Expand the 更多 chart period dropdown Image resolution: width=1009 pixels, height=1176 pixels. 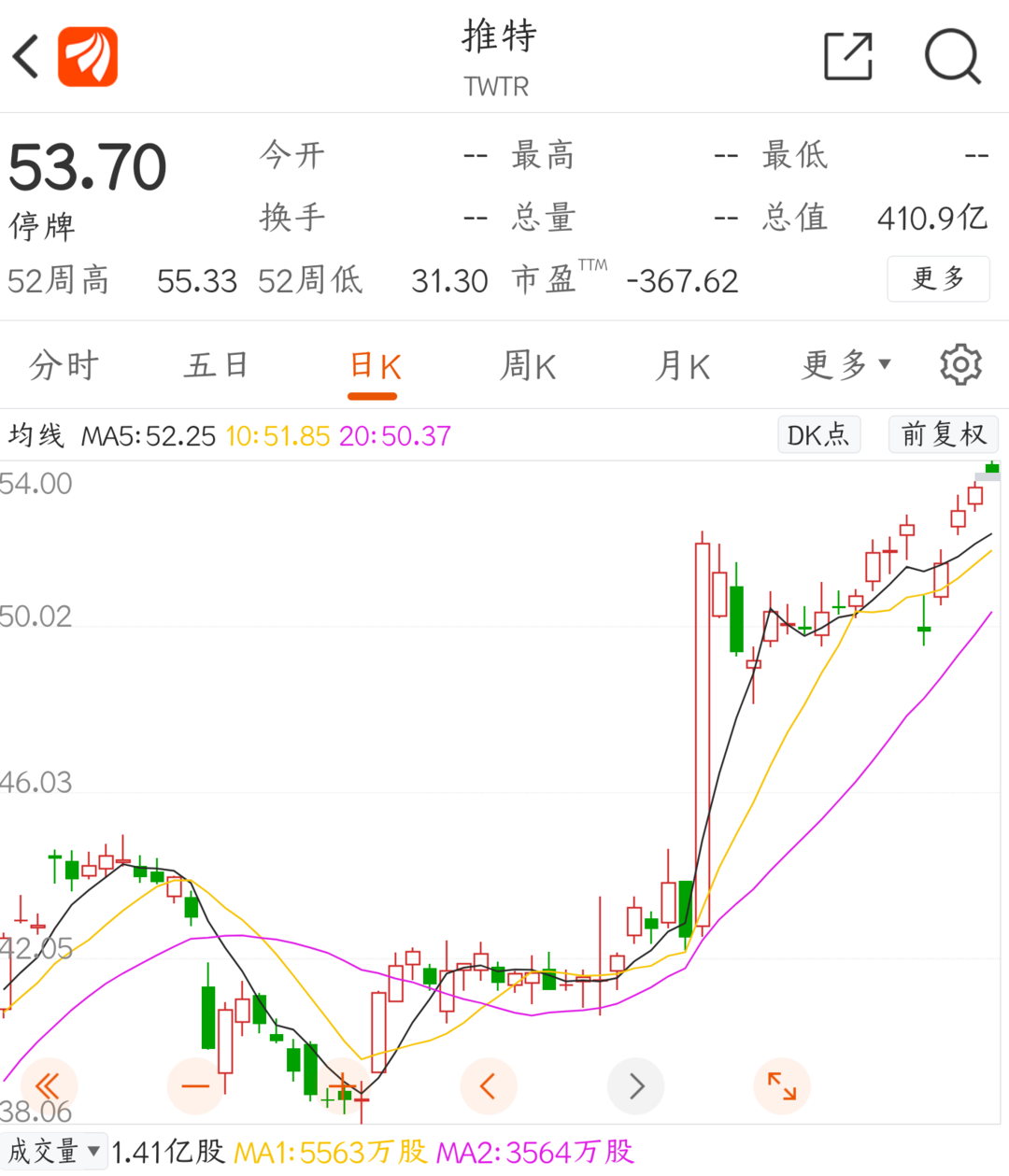point(846,365)
